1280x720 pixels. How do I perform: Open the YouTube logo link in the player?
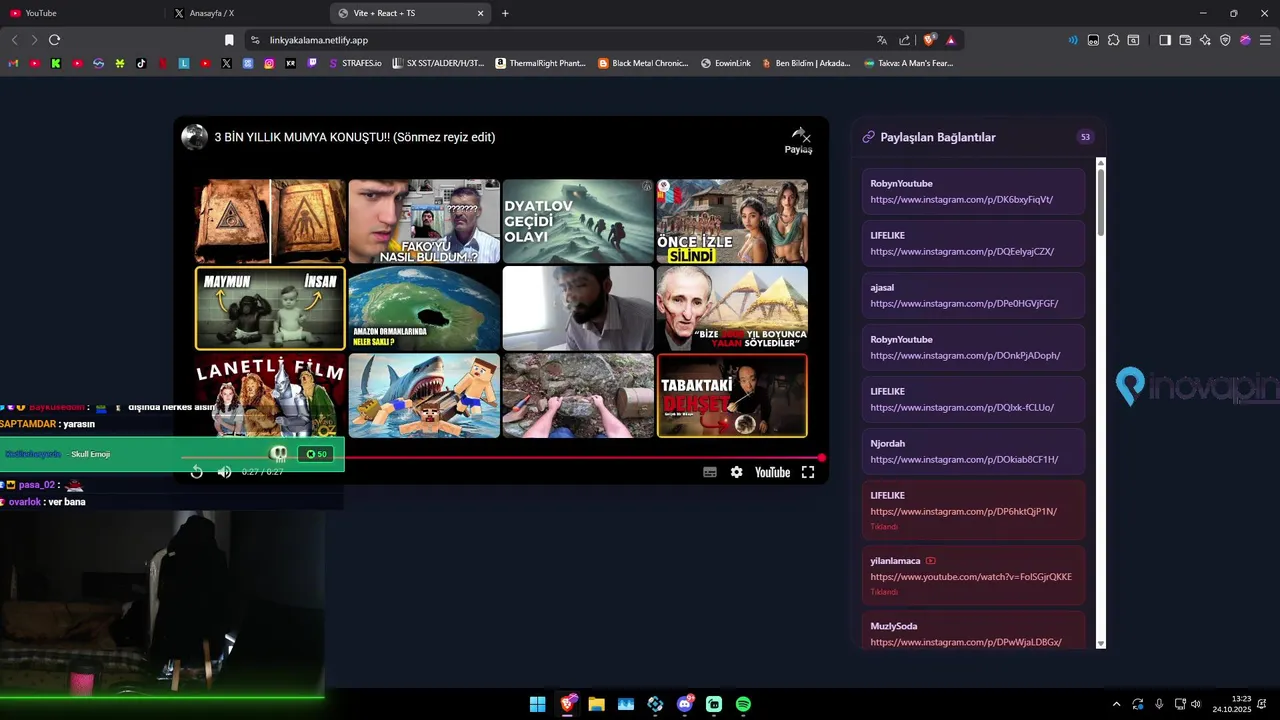tap(772, 472)
